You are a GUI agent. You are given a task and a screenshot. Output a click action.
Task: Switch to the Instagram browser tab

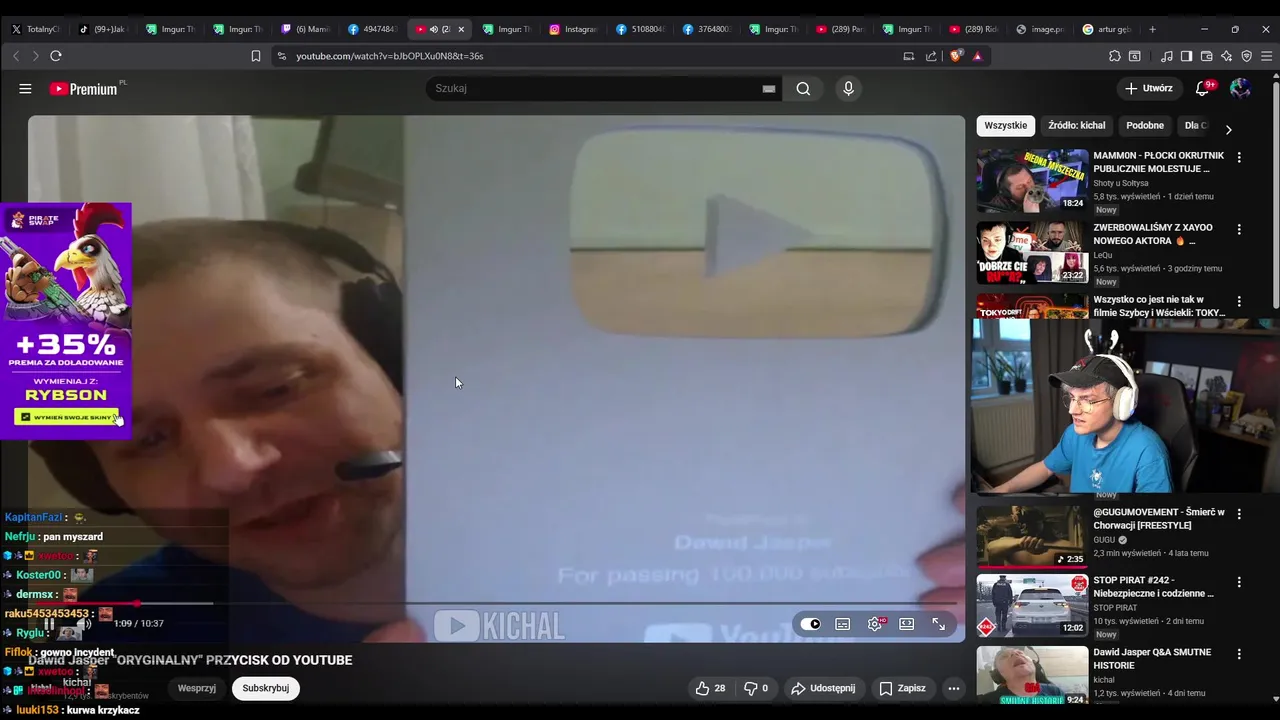[574, 29]
